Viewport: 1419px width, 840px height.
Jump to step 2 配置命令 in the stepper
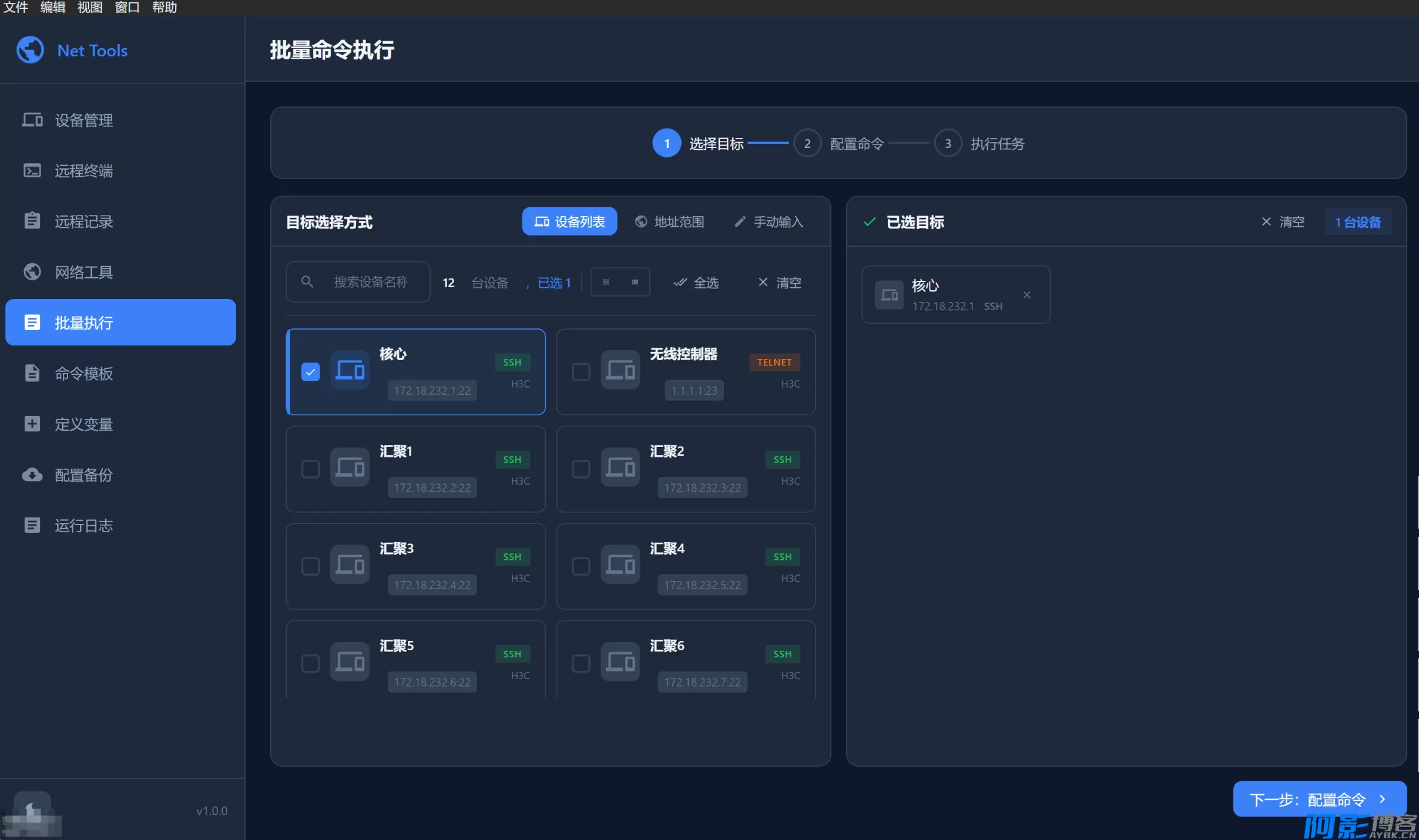pos(807,143)
